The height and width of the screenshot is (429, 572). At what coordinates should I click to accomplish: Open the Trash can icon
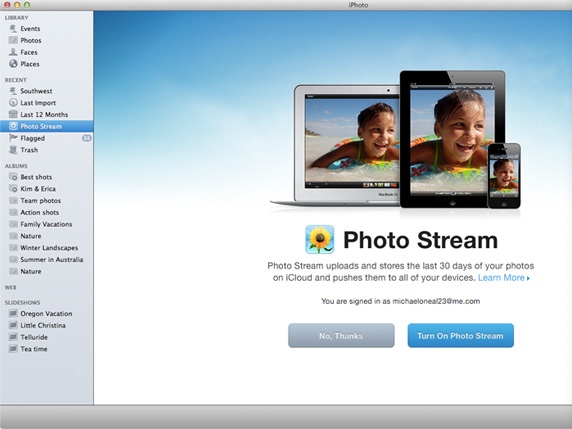pyautogui.click(x=13, y=150)
